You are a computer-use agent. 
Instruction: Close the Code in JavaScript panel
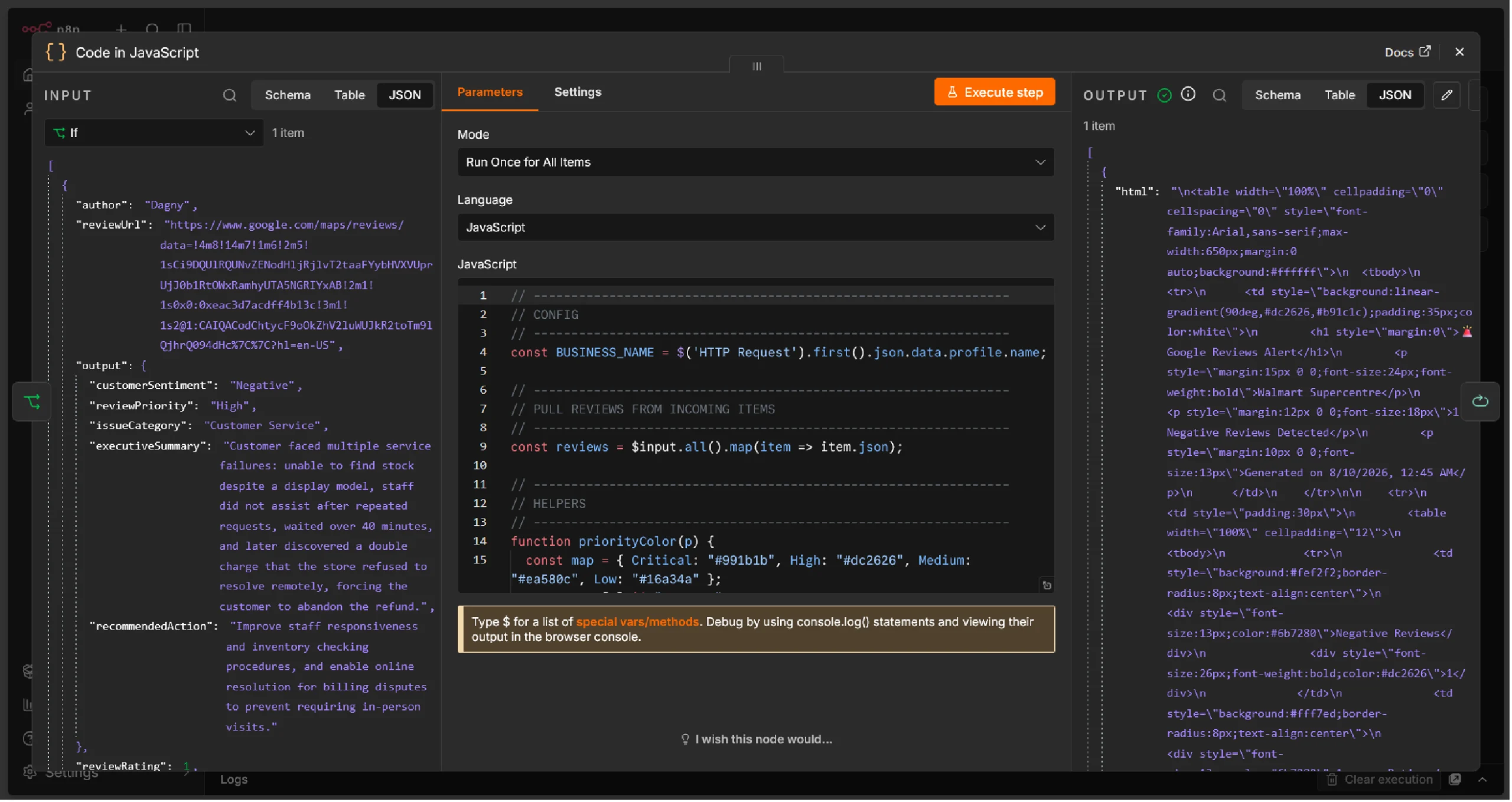(1461, 52)
